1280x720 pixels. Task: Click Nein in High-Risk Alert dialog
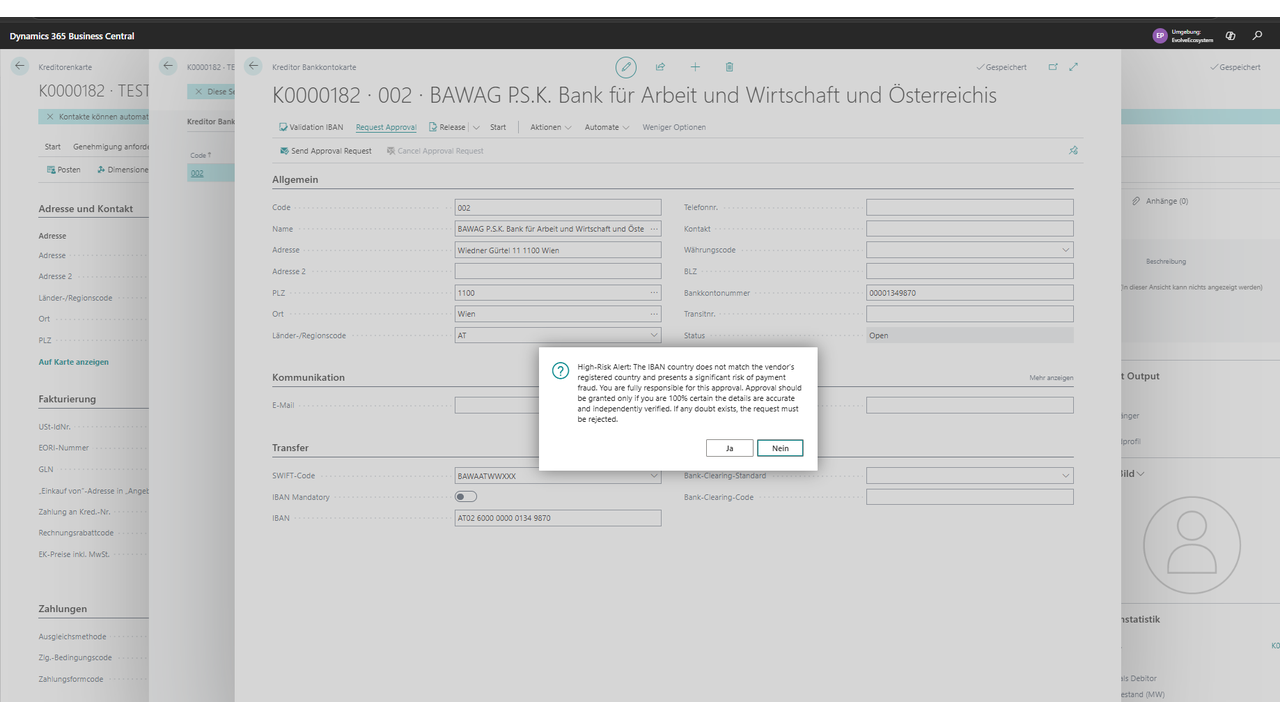(780, 448)
